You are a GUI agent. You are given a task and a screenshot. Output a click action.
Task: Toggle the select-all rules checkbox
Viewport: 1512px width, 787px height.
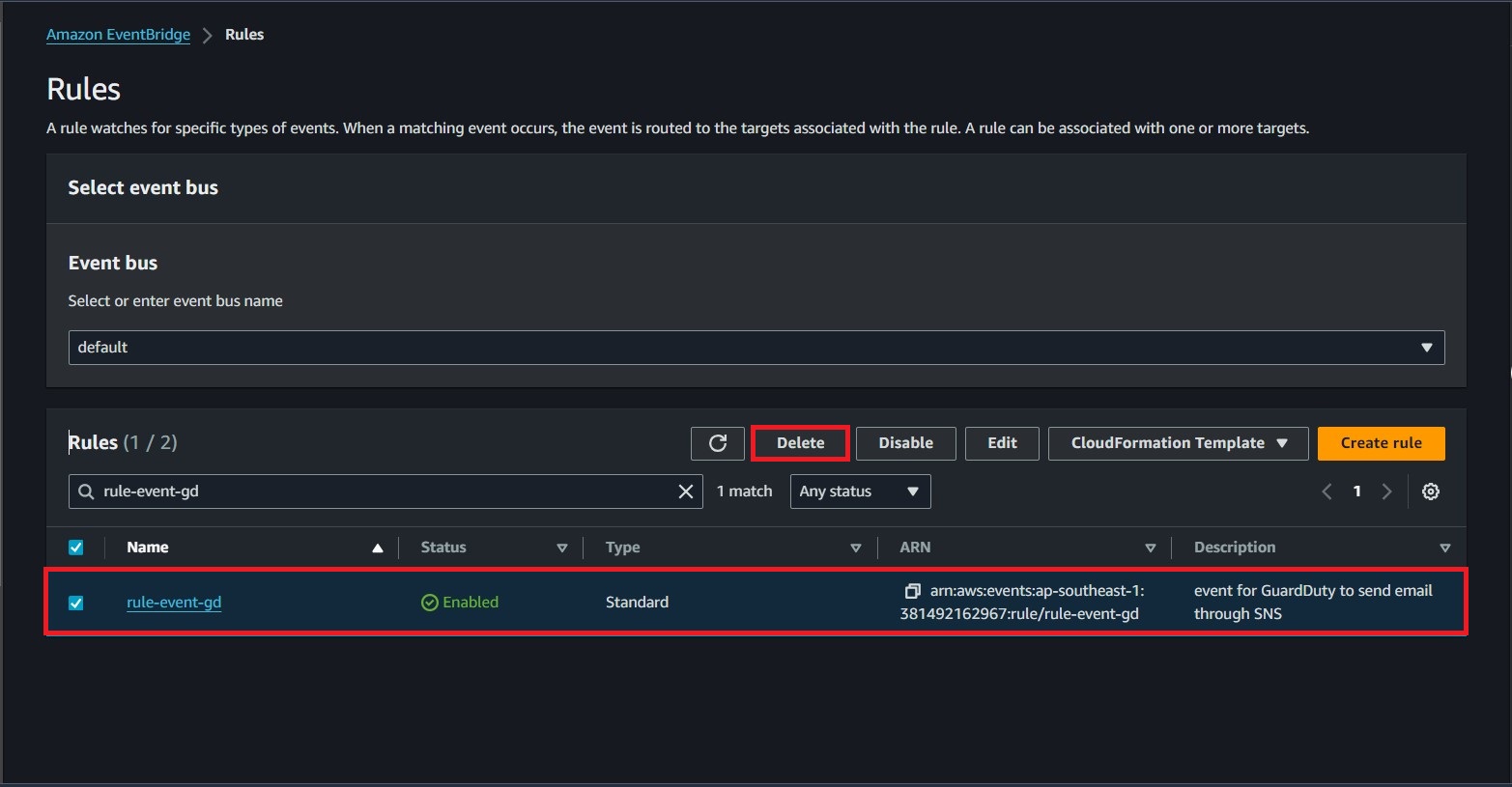76,548
